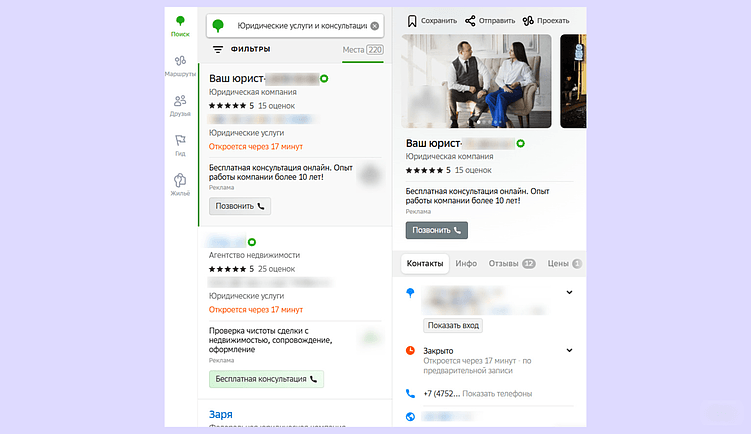Image resolution: width=751 pixels, height=434 pixels.
Task: Open the second dark photo thumbnail
Action: coord(573,81)
